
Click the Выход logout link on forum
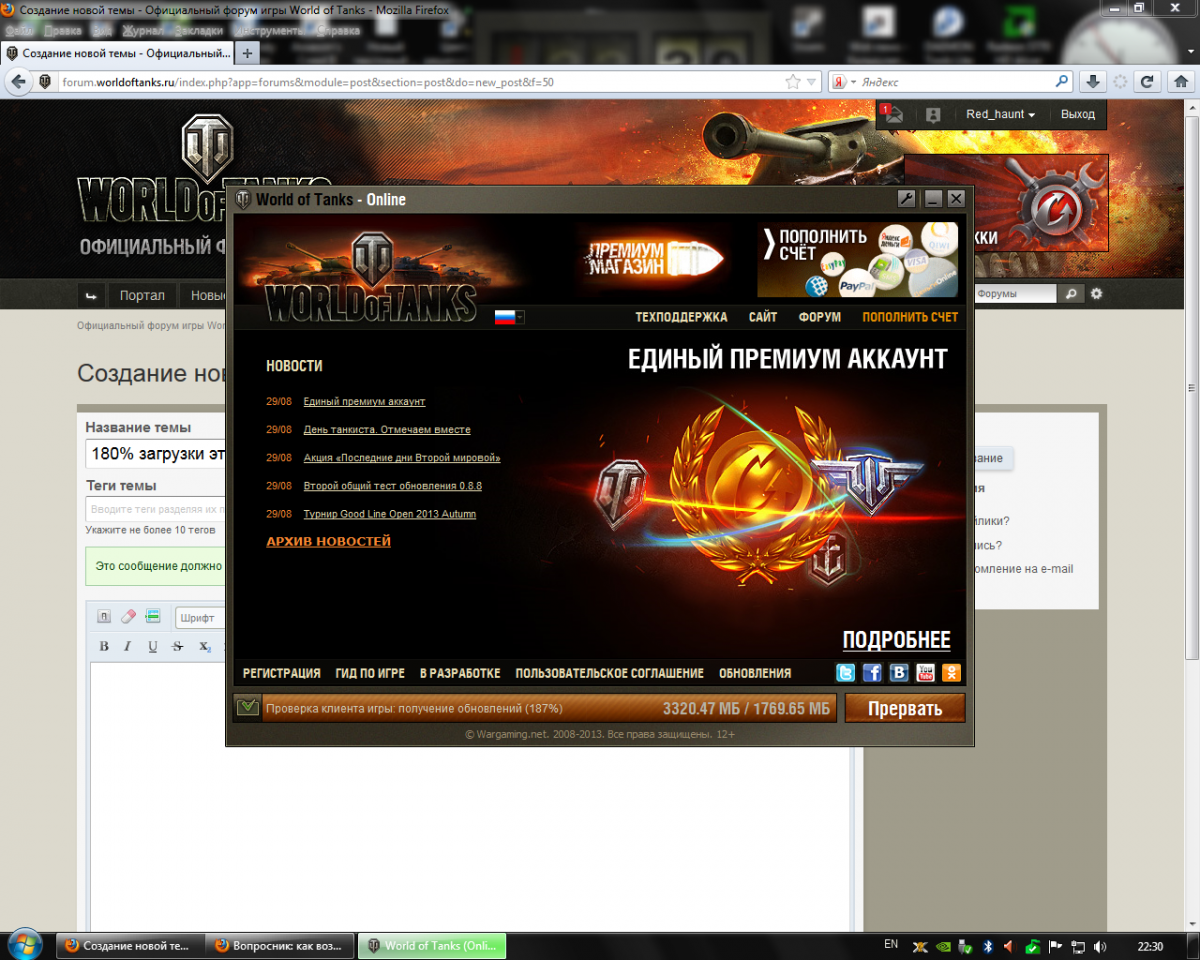tap(1078, 115)
